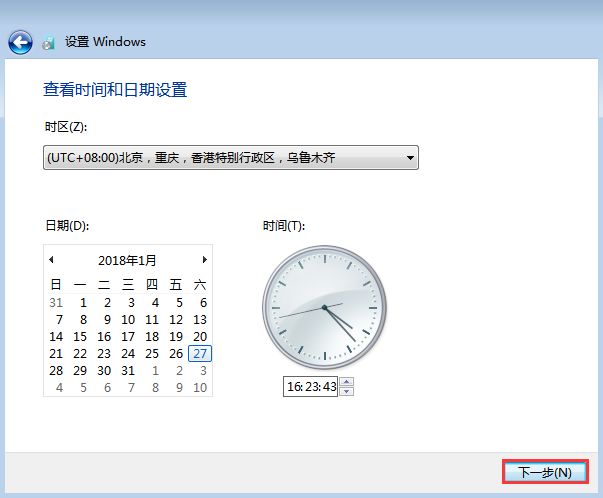Select the grayed December 31 date
Viewport: 603px width, 498px height.
pos(56,303)
